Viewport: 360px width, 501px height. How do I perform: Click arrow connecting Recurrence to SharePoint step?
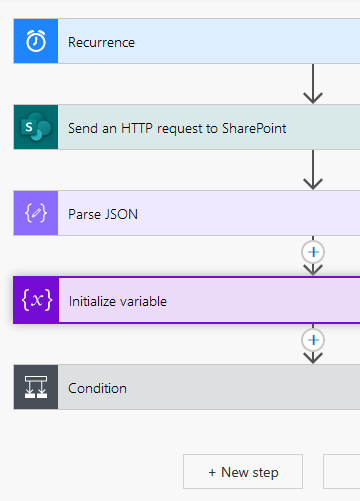pos(313,84)
